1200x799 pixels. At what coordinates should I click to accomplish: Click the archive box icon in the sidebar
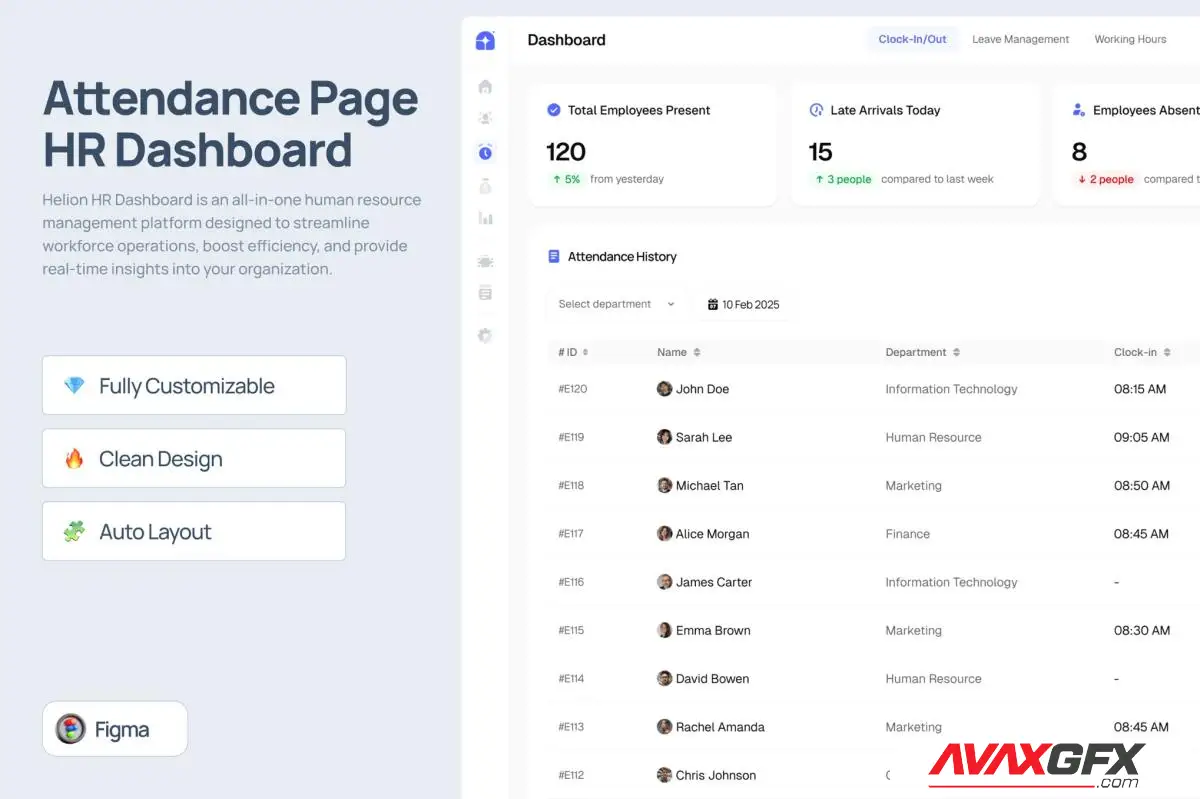(x=485, y=293)
